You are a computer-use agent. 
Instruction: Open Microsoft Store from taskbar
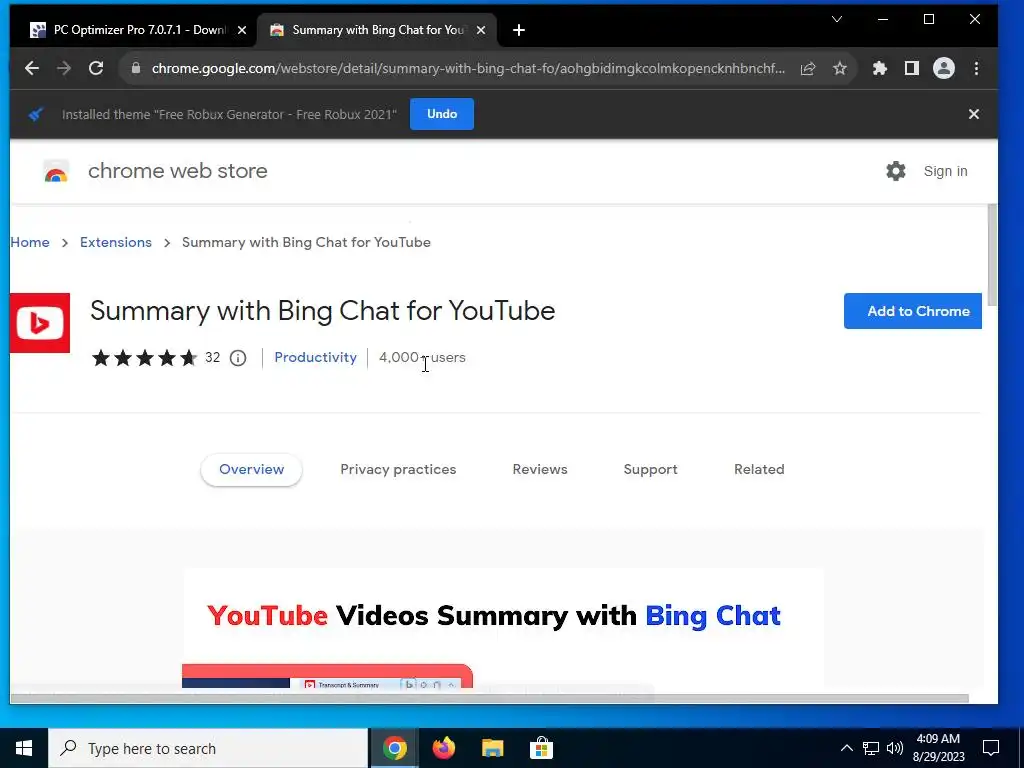pos(541,748)
